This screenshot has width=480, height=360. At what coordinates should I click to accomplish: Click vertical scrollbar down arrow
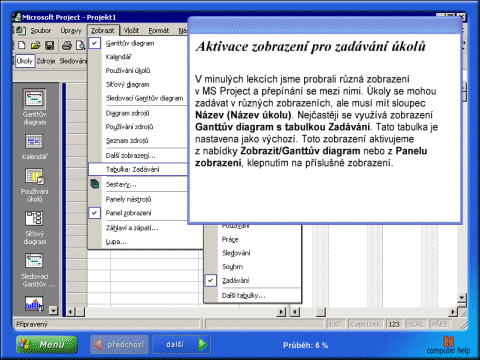pyautogui.click(x=462, y=298)
